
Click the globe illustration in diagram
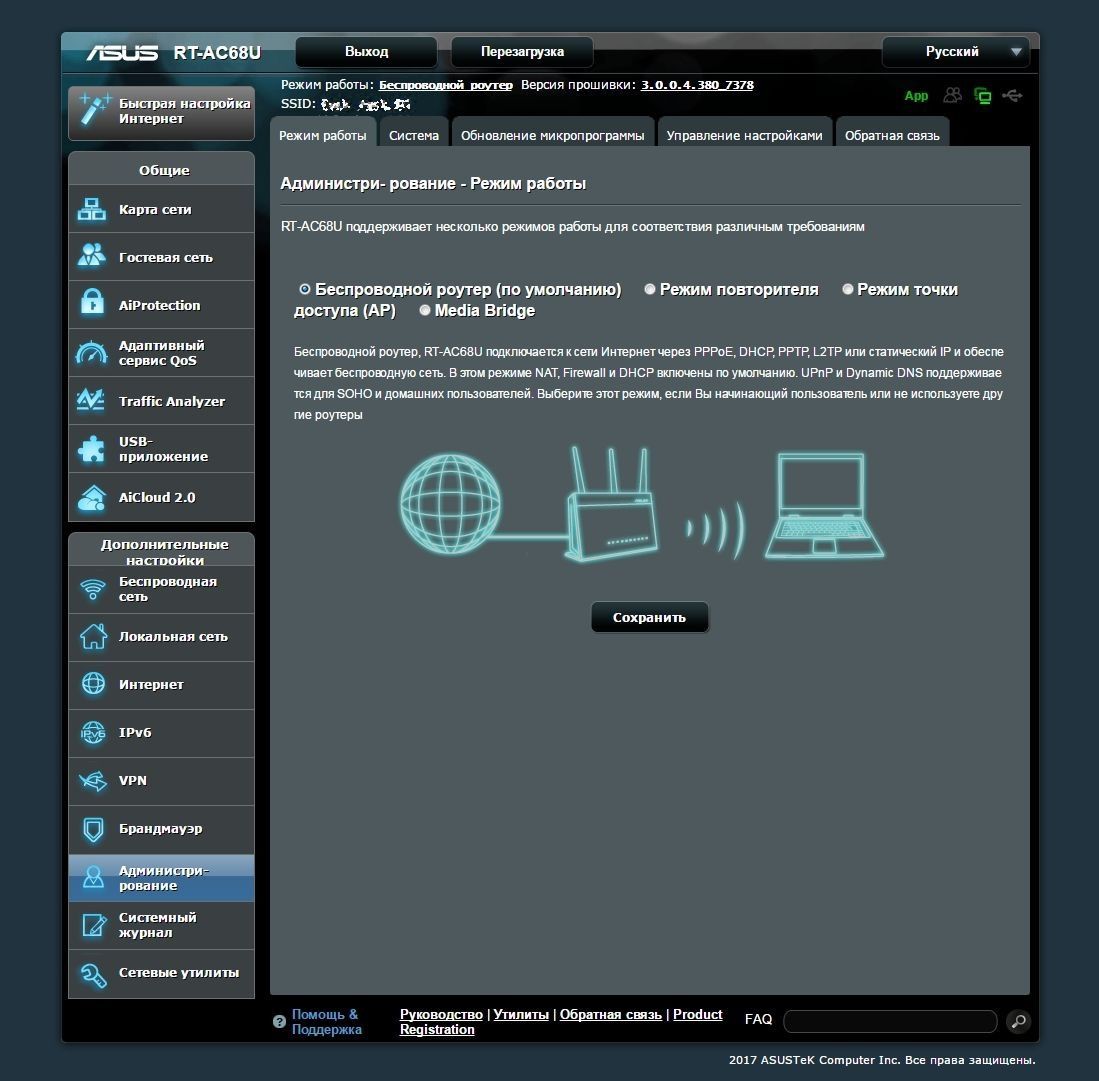tap(450, 503)
